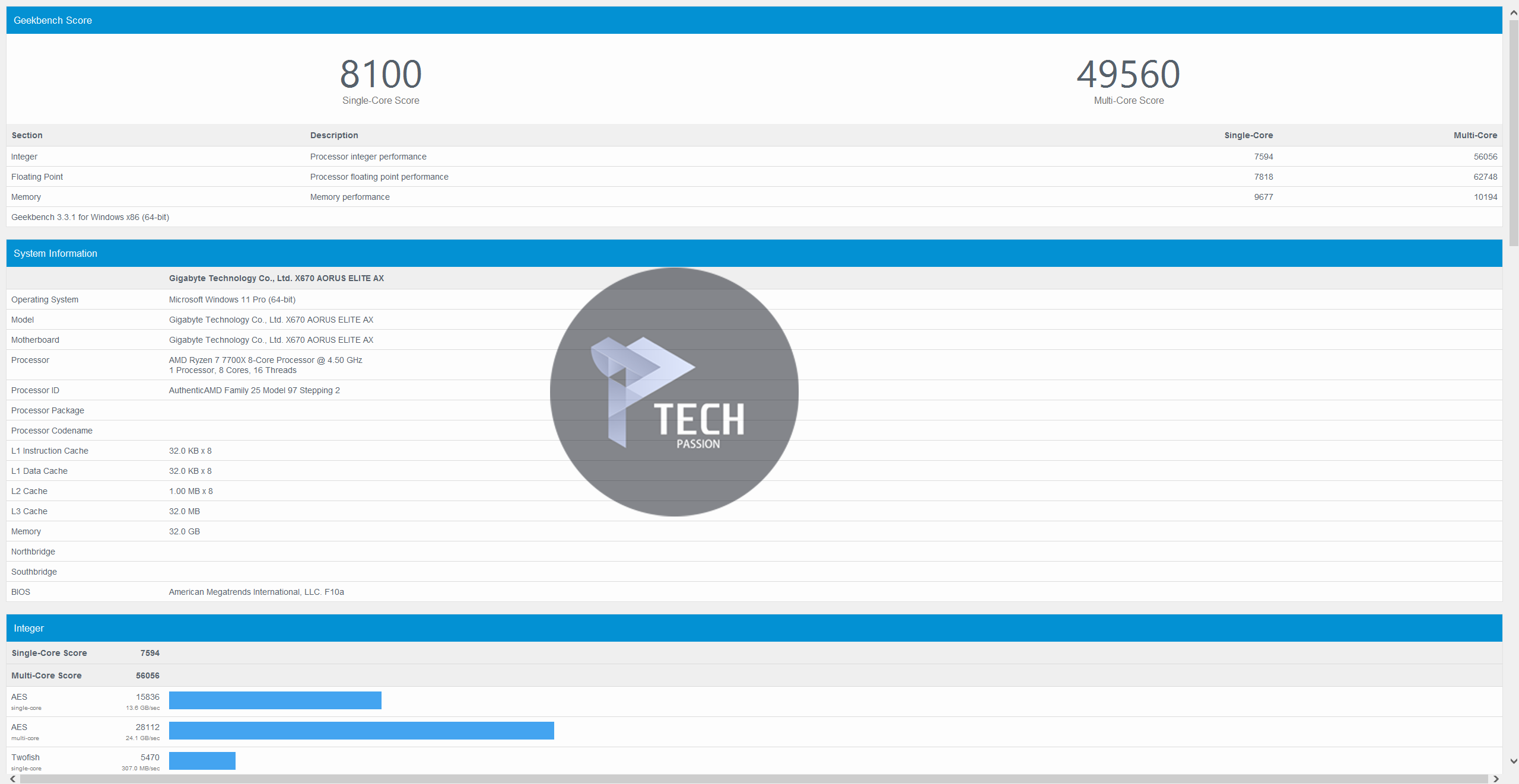Click the scroll up arrow on vertical scrollbar
Viewport: 1519px width, 784px height.
(x=1513, y=12)
